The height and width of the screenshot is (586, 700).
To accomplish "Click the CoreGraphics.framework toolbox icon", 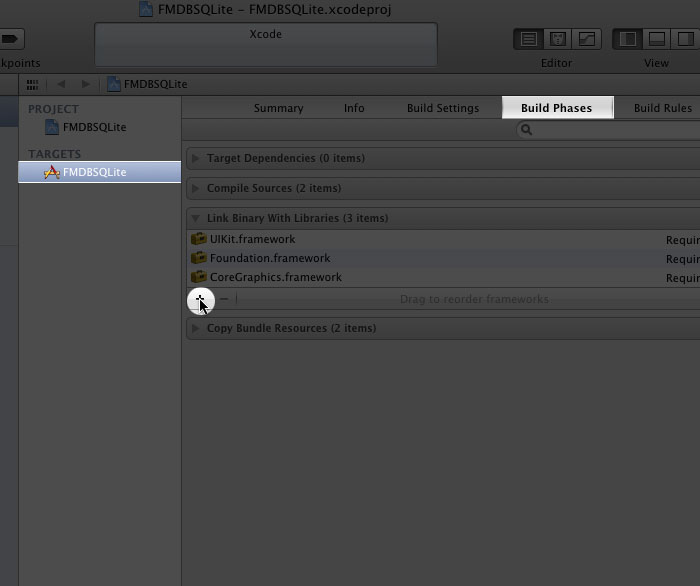I will (x=199, y=277).
